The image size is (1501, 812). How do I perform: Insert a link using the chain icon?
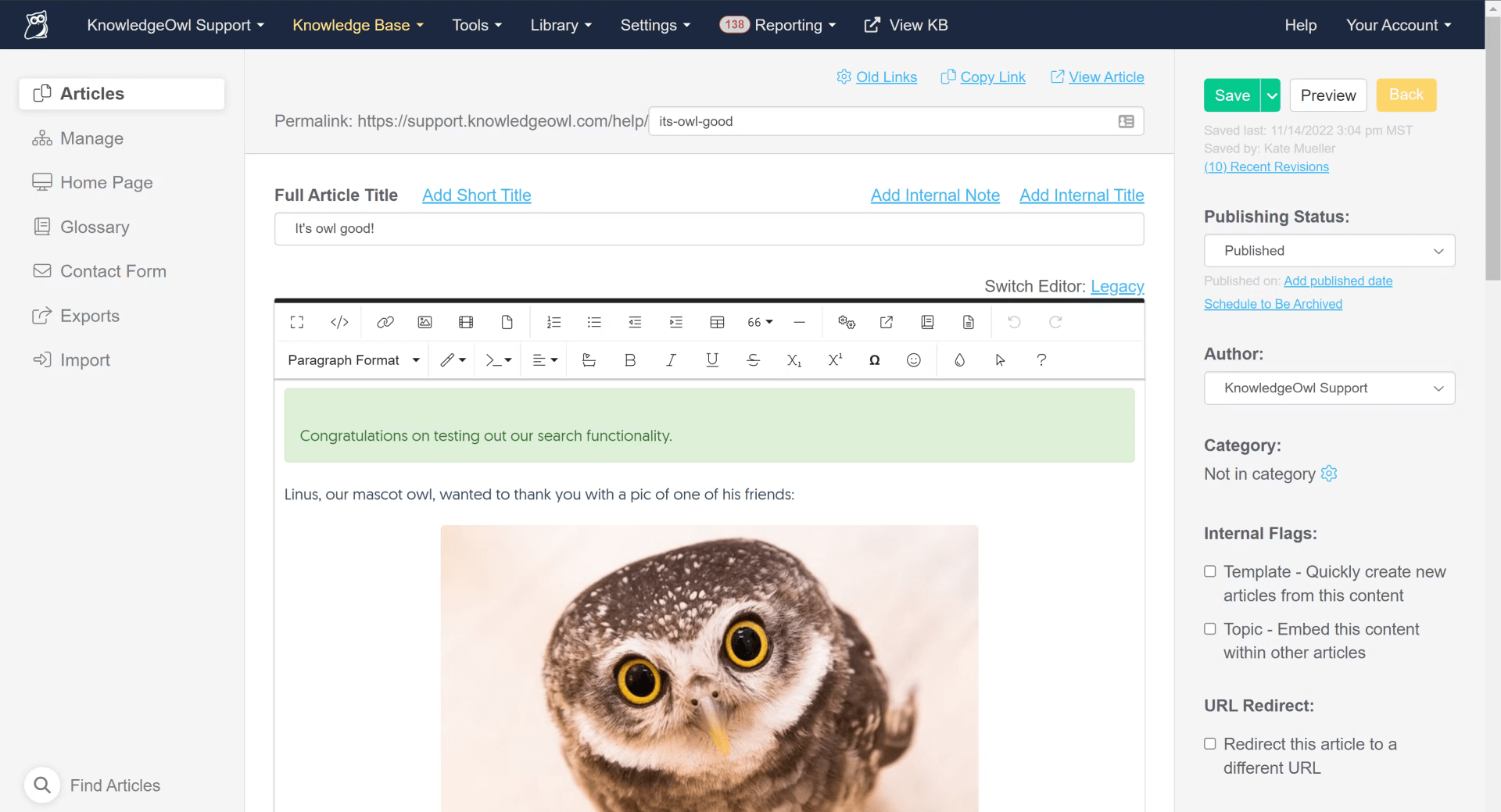[385, 322]
